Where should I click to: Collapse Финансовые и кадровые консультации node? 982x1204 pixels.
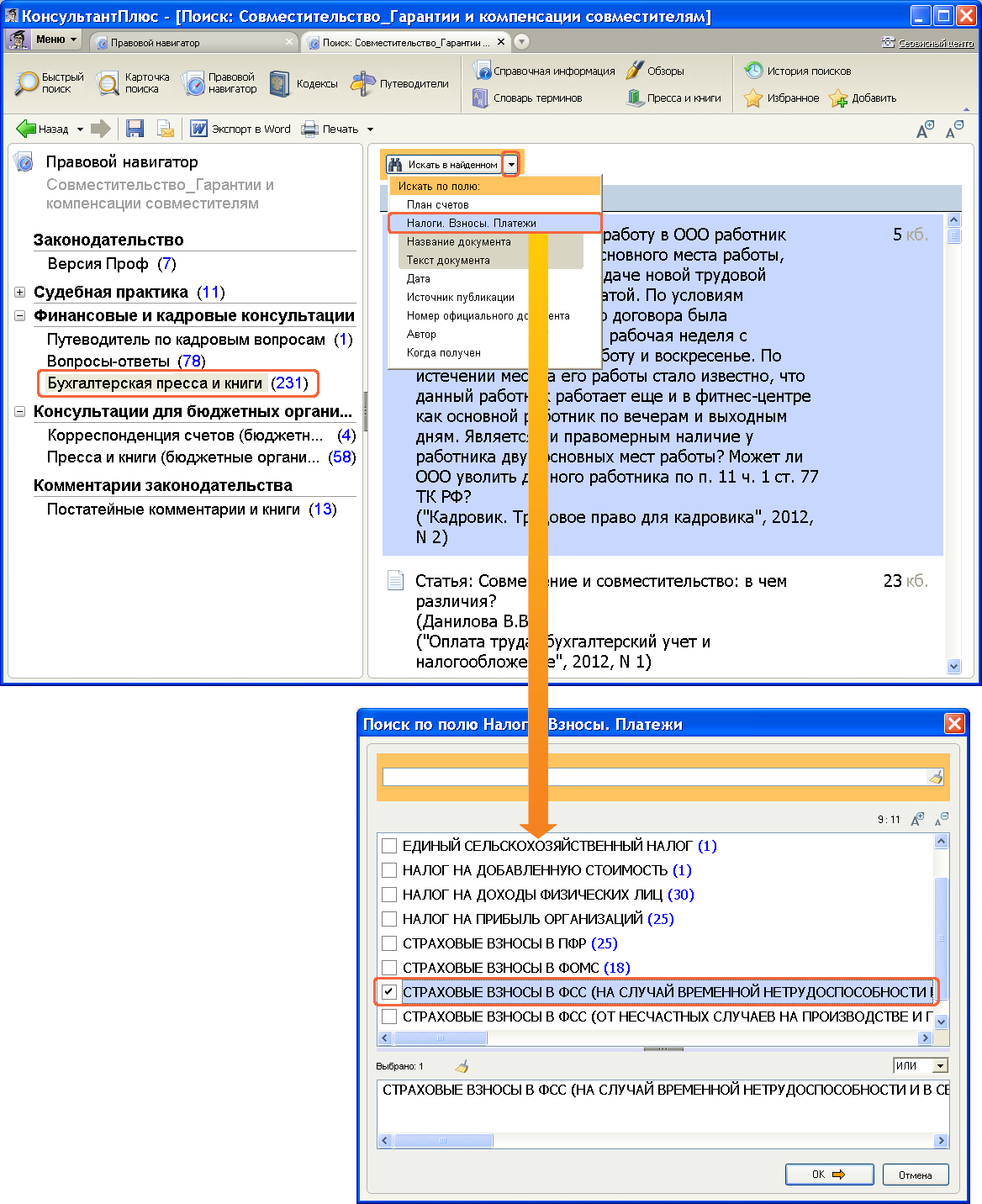[19, 316]
